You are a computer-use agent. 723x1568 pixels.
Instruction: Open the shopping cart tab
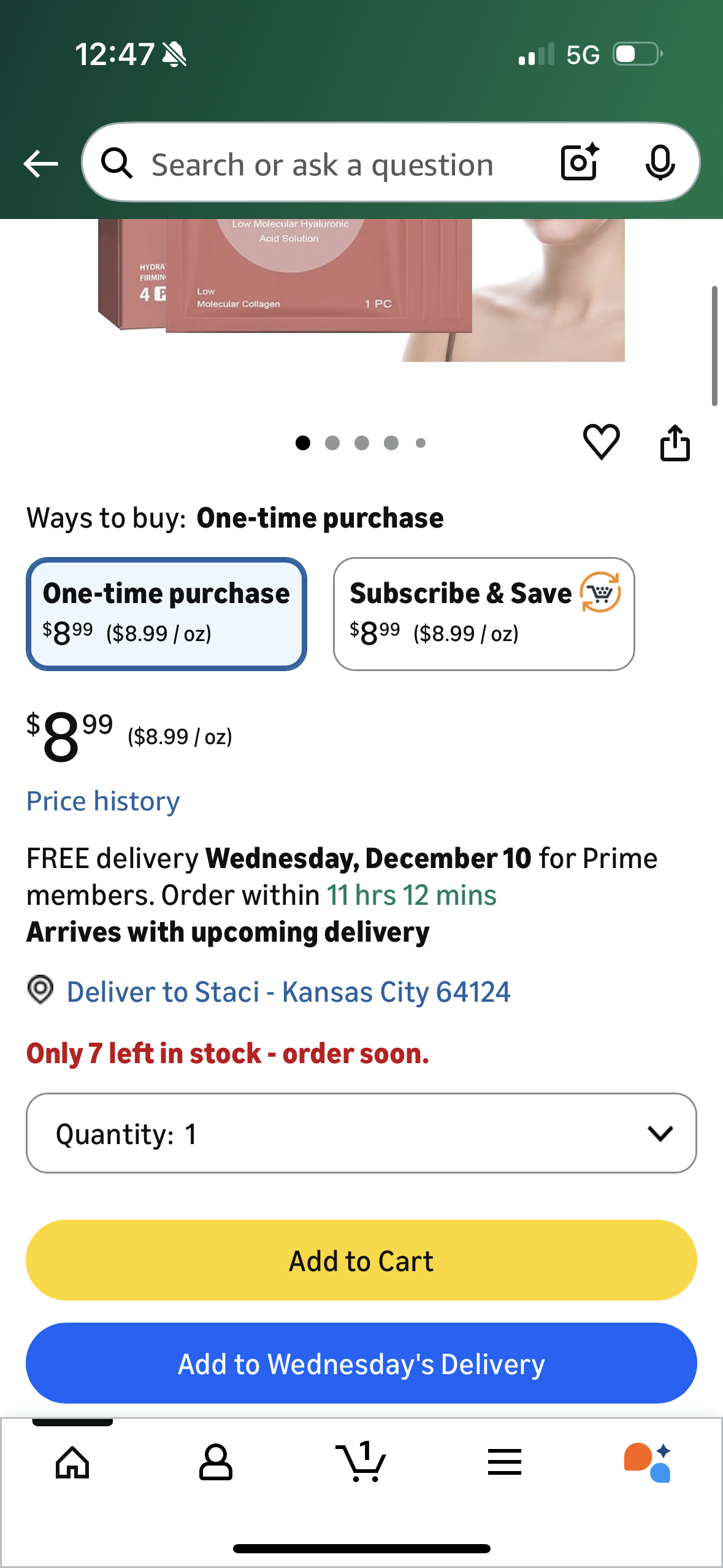[361, 1462]
